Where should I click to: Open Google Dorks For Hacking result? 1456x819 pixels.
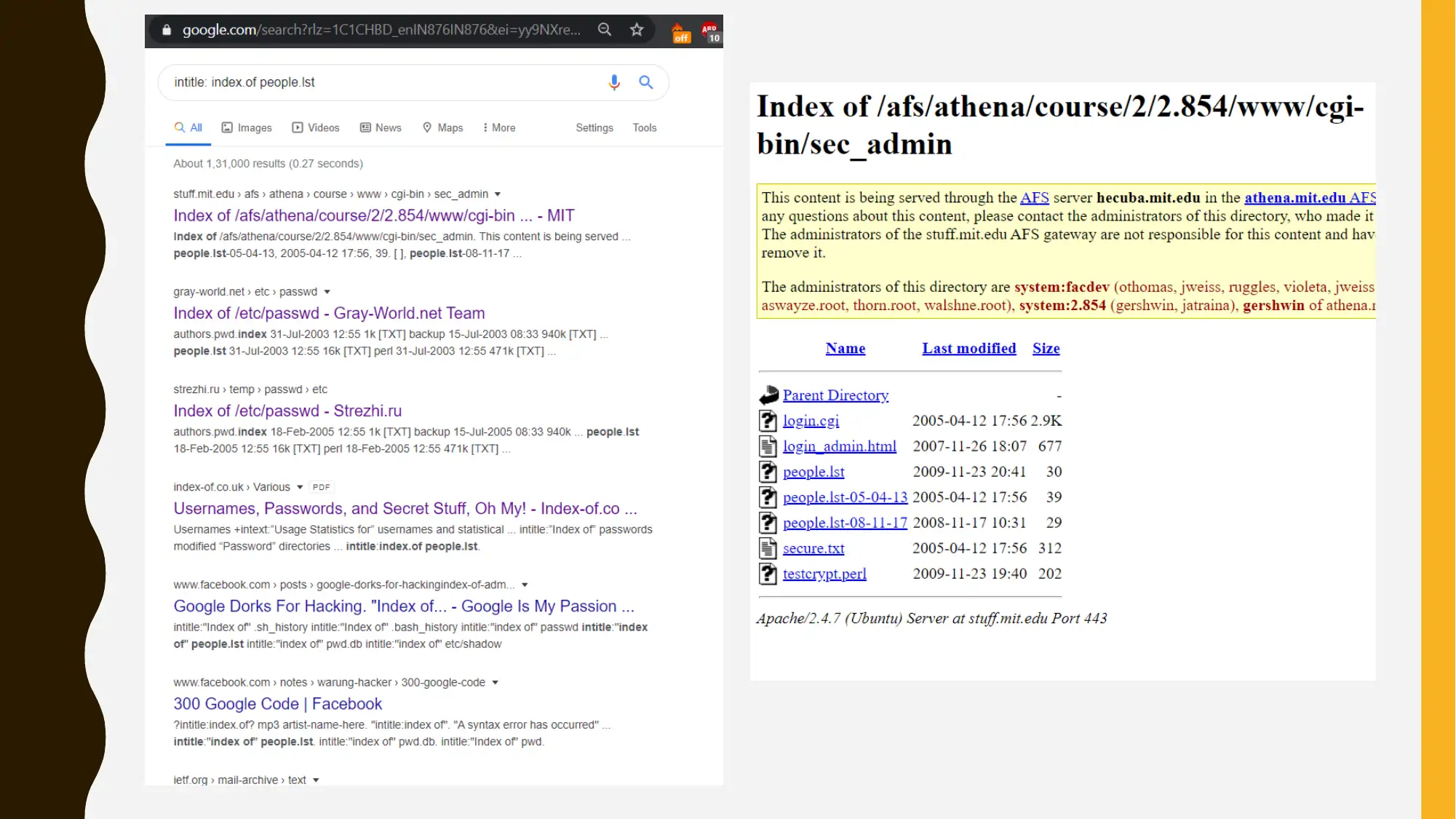click(x=404, y=606)
